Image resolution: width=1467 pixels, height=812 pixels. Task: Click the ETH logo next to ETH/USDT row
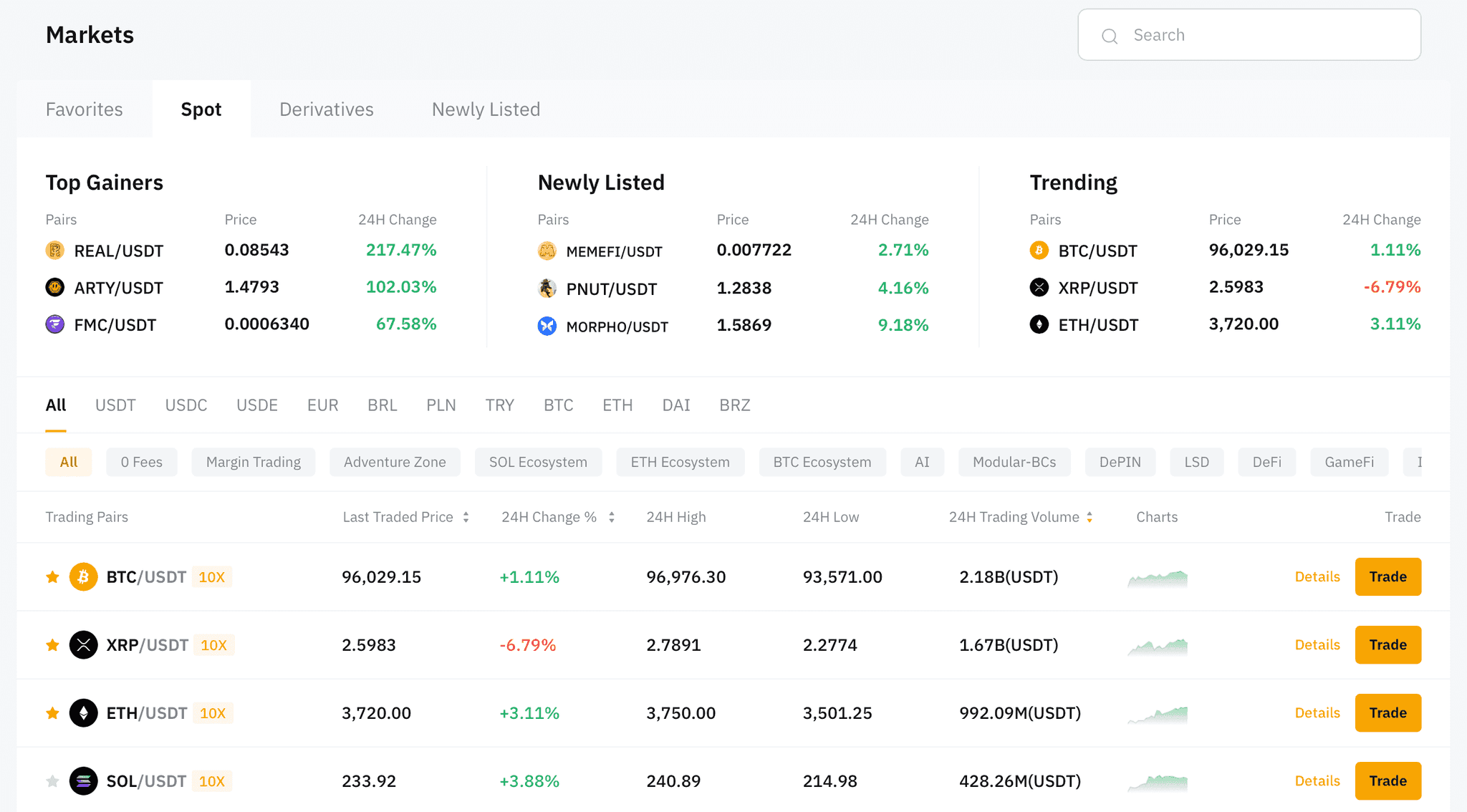click(84, 712)
